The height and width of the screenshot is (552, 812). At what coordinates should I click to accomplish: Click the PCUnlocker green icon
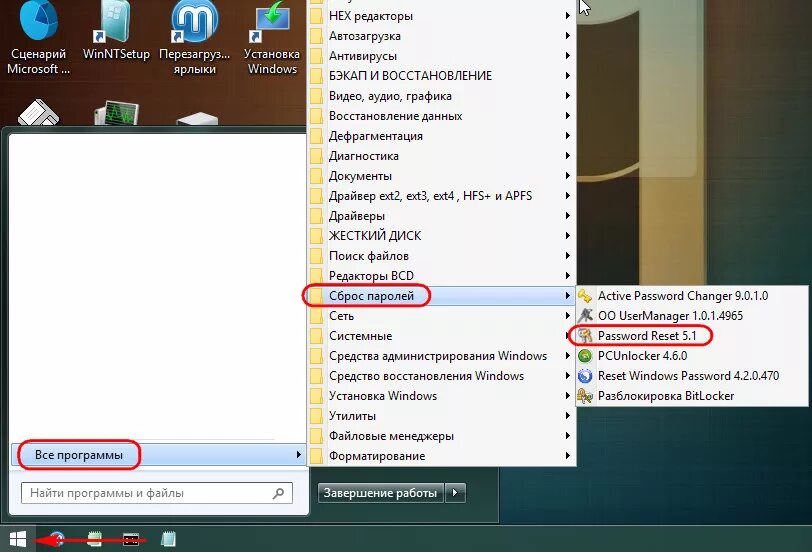point(585,356)
